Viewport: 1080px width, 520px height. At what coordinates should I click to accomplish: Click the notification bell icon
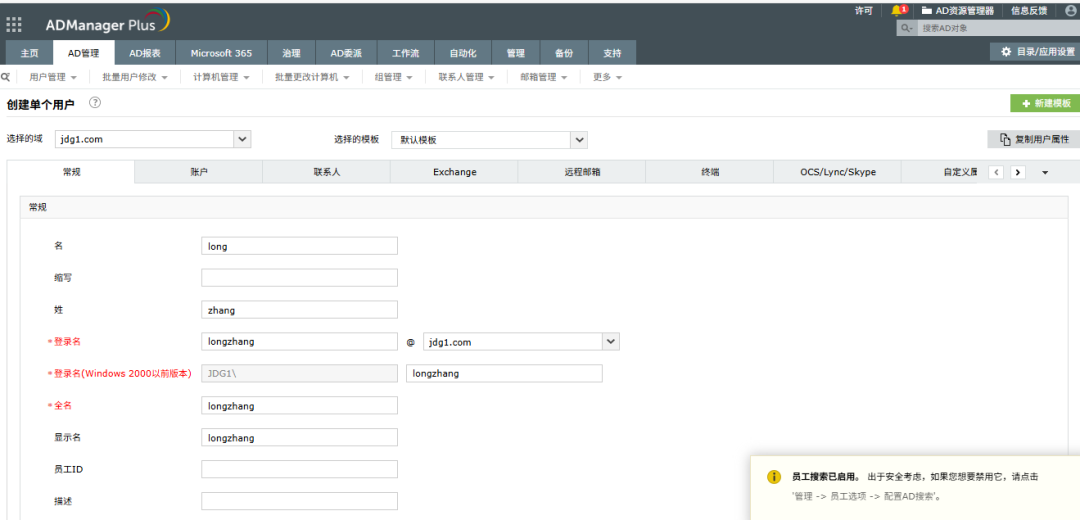[x=897, y=10]
